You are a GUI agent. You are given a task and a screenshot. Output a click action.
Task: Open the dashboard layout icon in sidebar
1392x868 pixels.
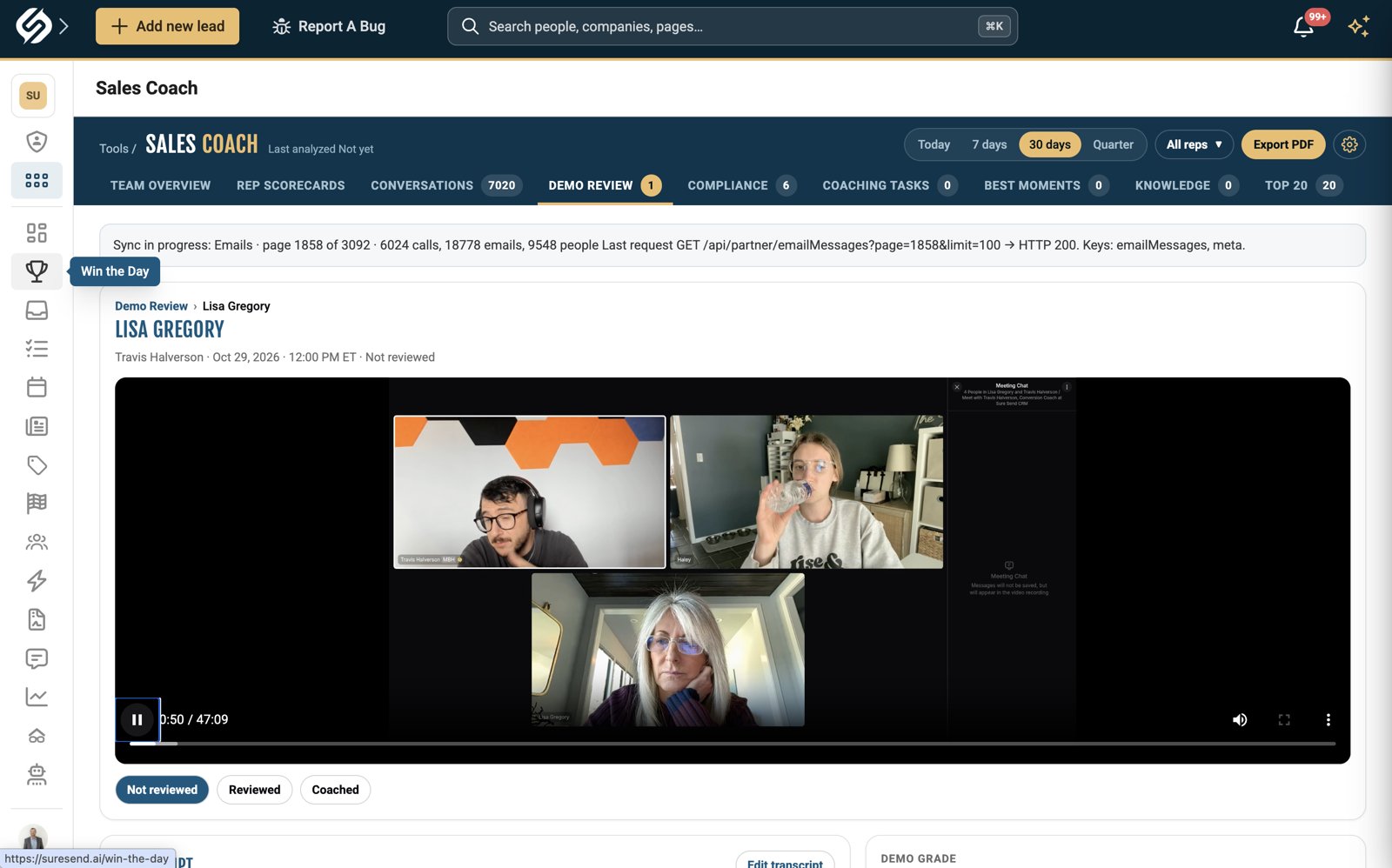[x=37, y=232]
